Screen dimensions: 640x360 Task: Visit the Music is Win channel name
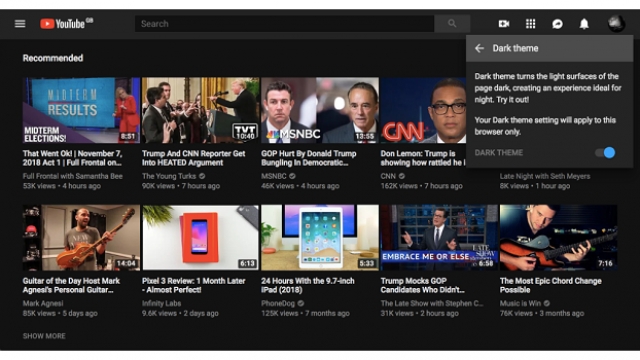[x=520, y=303]
